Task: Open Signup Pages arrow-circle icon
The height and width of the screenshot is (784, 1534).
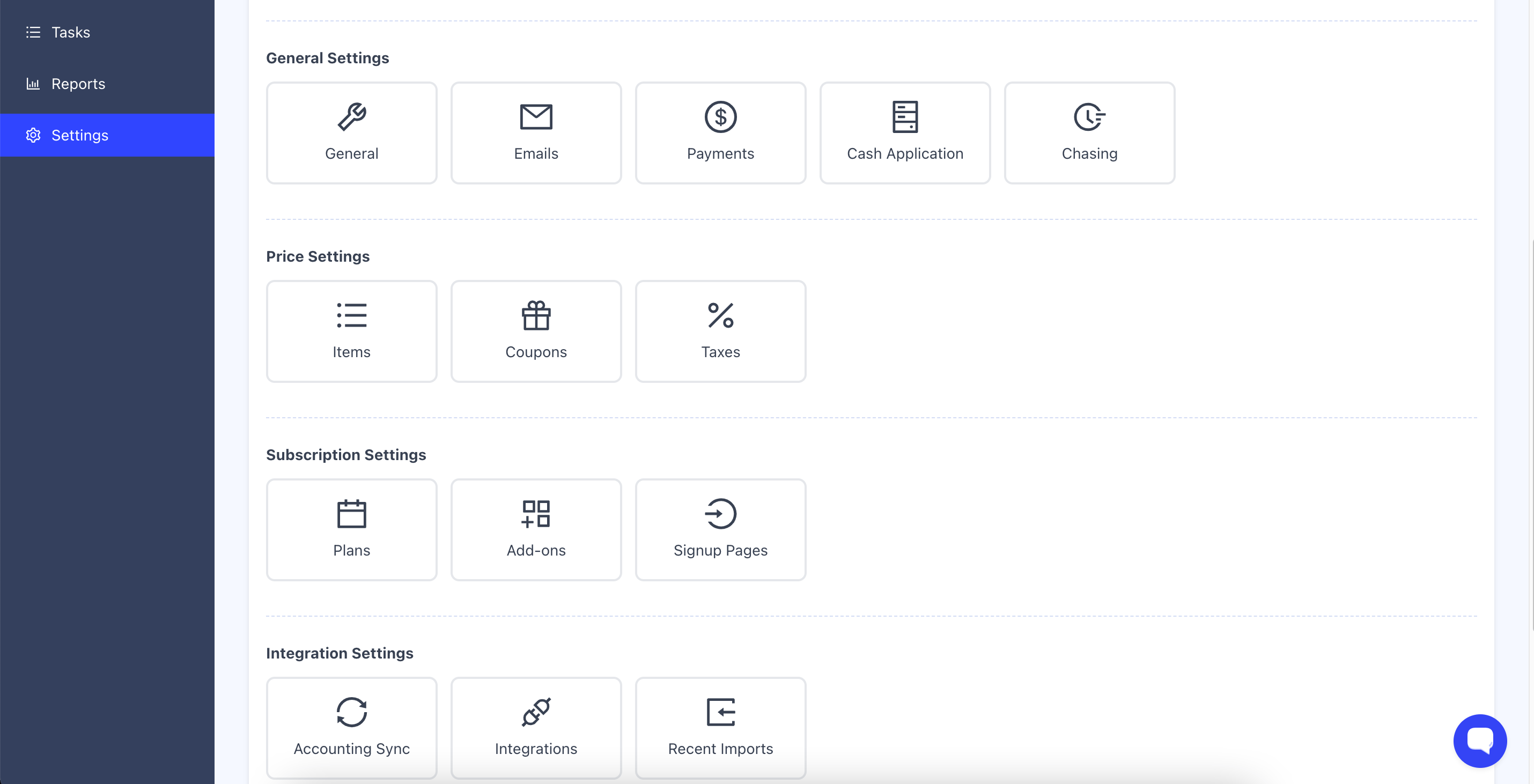Action: tap(720, 514)
